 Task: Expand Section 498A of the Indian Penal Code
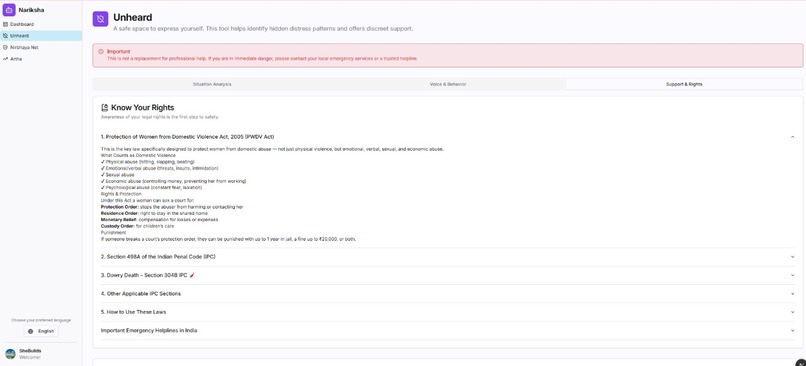tap(448, 257)
